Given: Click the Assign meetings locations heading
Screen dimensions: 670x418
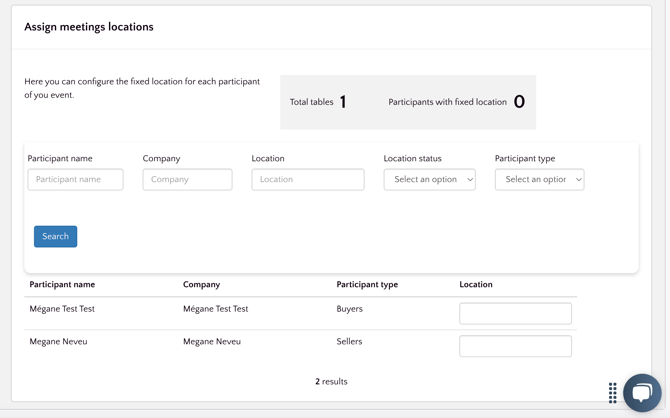Looking at the screenshot, I should pyautogui.click(x=89, y=27).
